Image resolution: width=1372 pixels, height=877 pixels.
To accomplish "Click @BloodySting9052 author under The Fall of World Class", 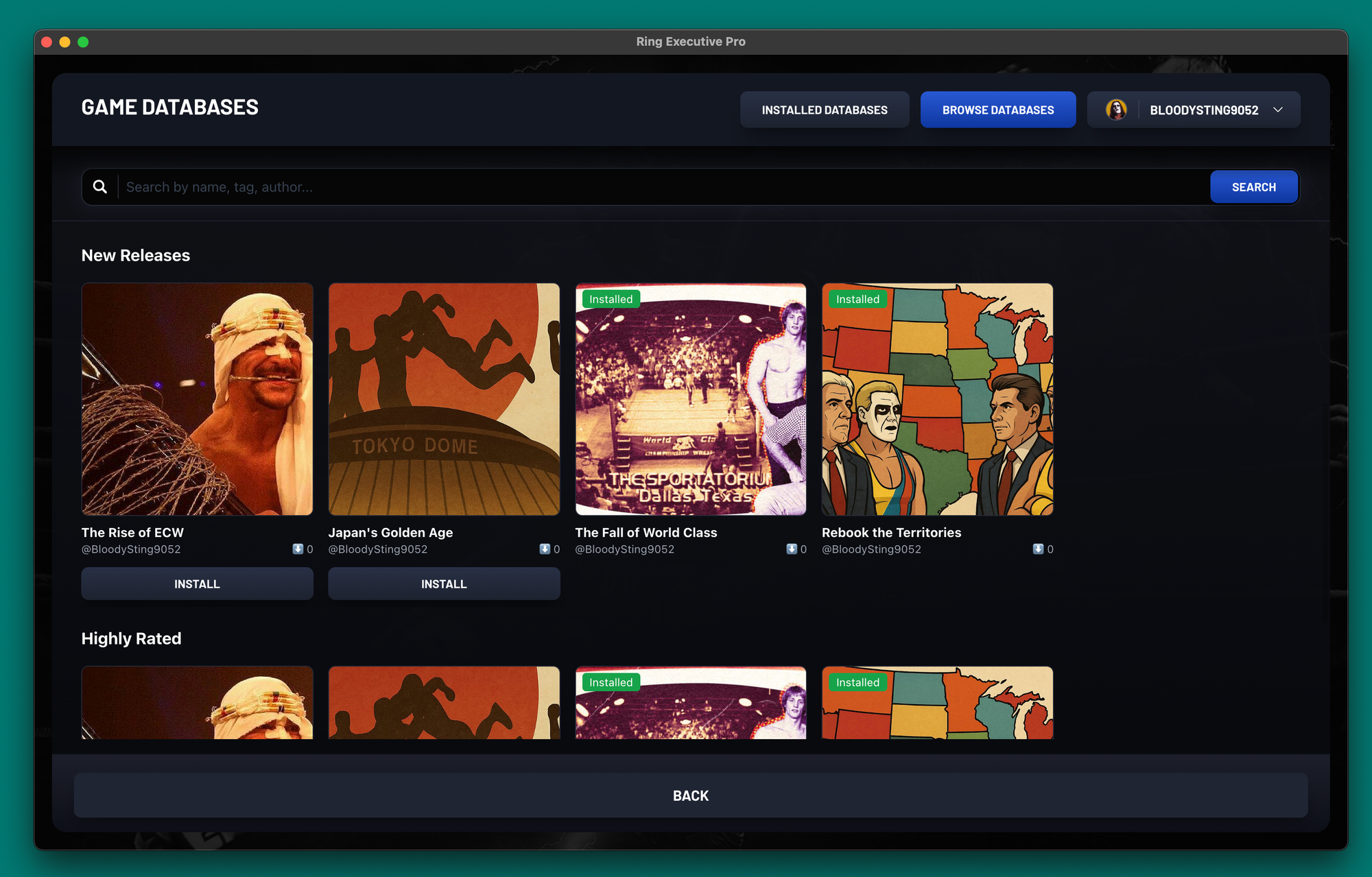I will point(625,549).
